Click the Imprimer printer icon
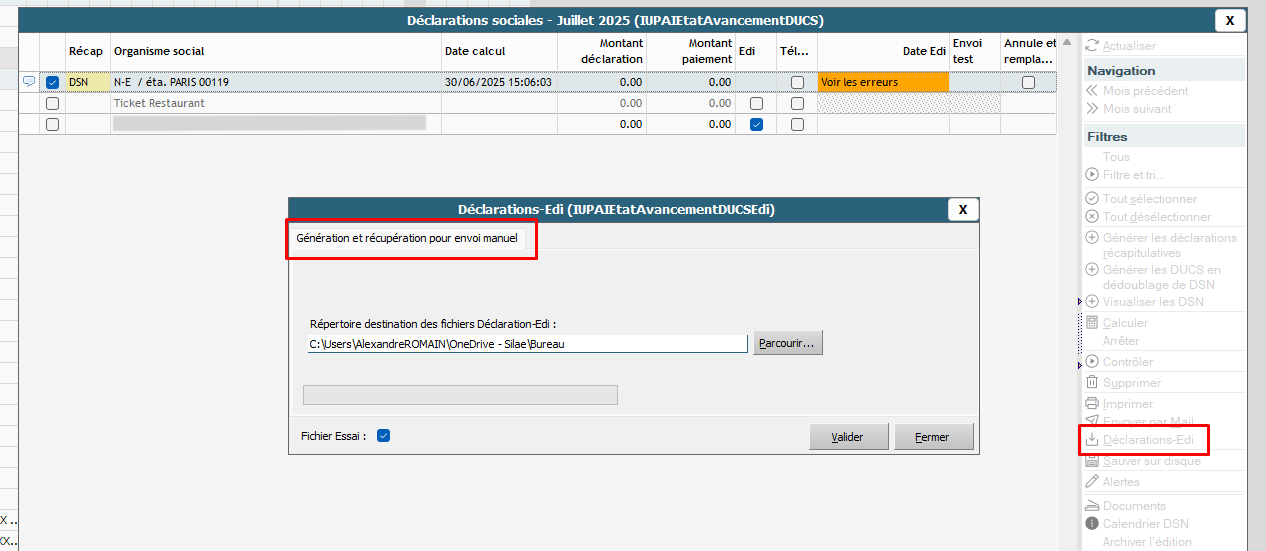Image resolution: width=1266 pixels, height=551 pixels. tap(1092, 404)
